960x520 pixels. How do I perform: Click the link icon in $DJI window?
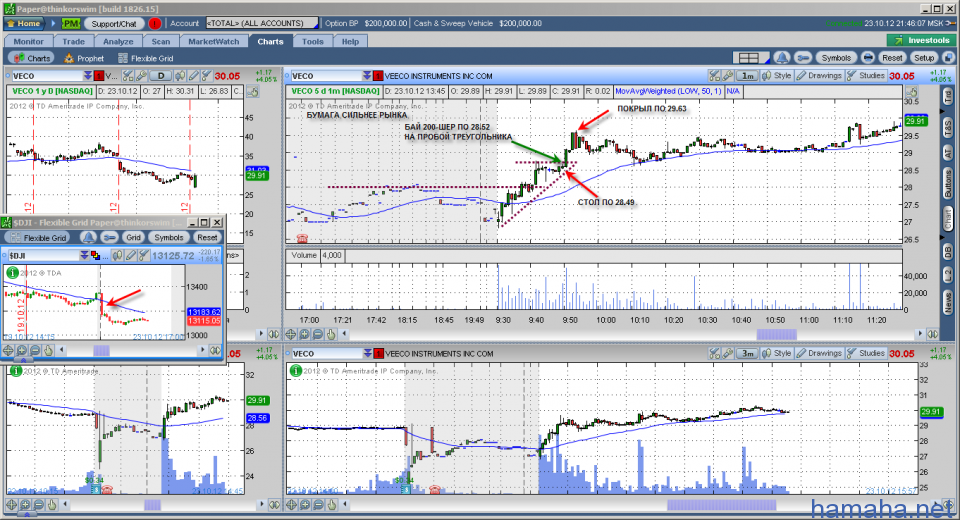(x=110, y=238)
